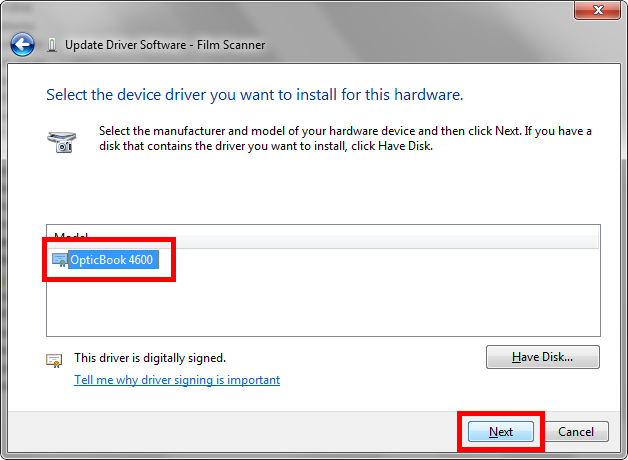The width and height of the screenshot is (628, 460).
Task: Cancel the driver update wizard
Action: pyautogui.click(x=576, y=432)
